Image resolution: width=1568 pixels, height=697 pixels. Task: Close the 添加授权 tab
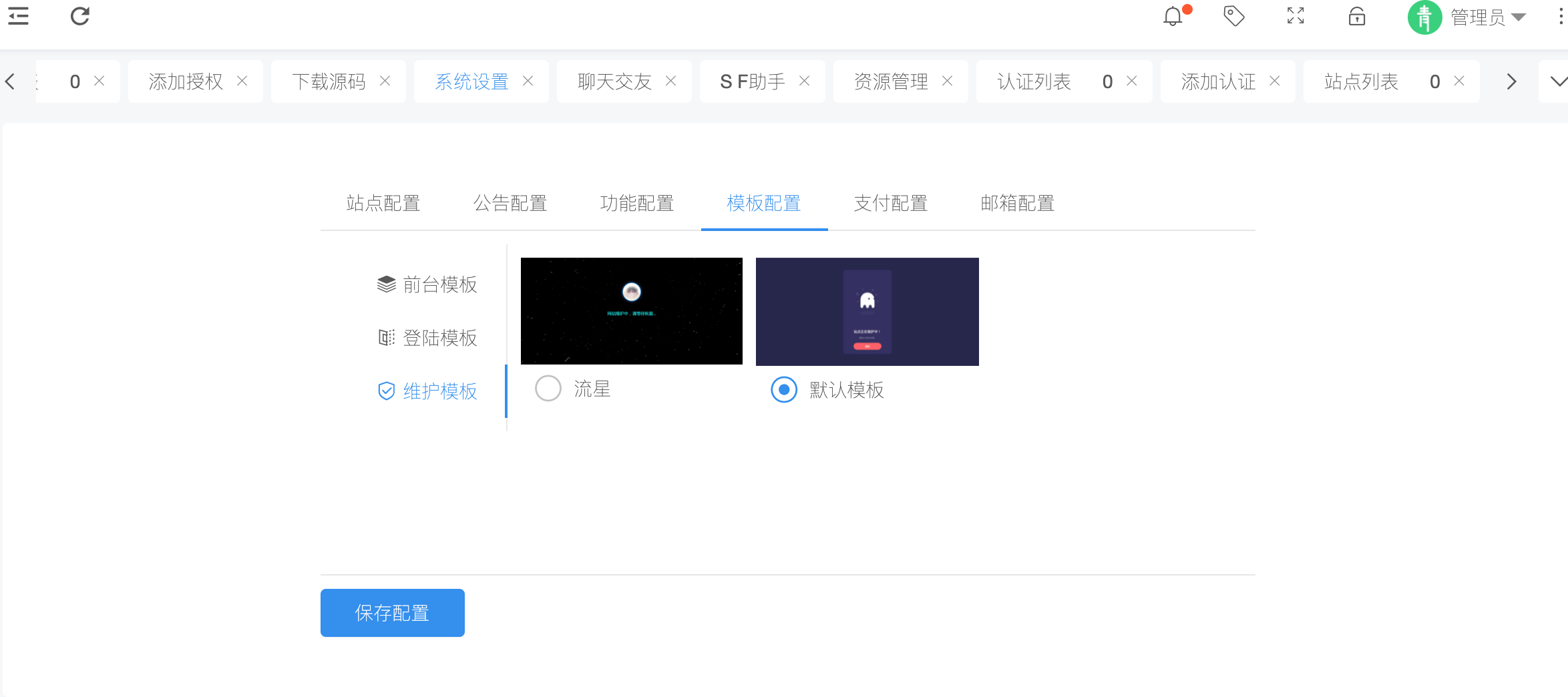242,81
